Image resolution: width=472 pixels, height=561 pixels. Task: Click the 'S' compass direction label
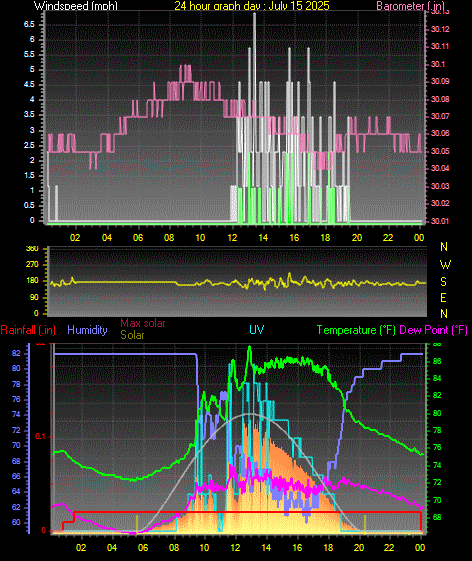pyautogui.click(x=443, y=282)
